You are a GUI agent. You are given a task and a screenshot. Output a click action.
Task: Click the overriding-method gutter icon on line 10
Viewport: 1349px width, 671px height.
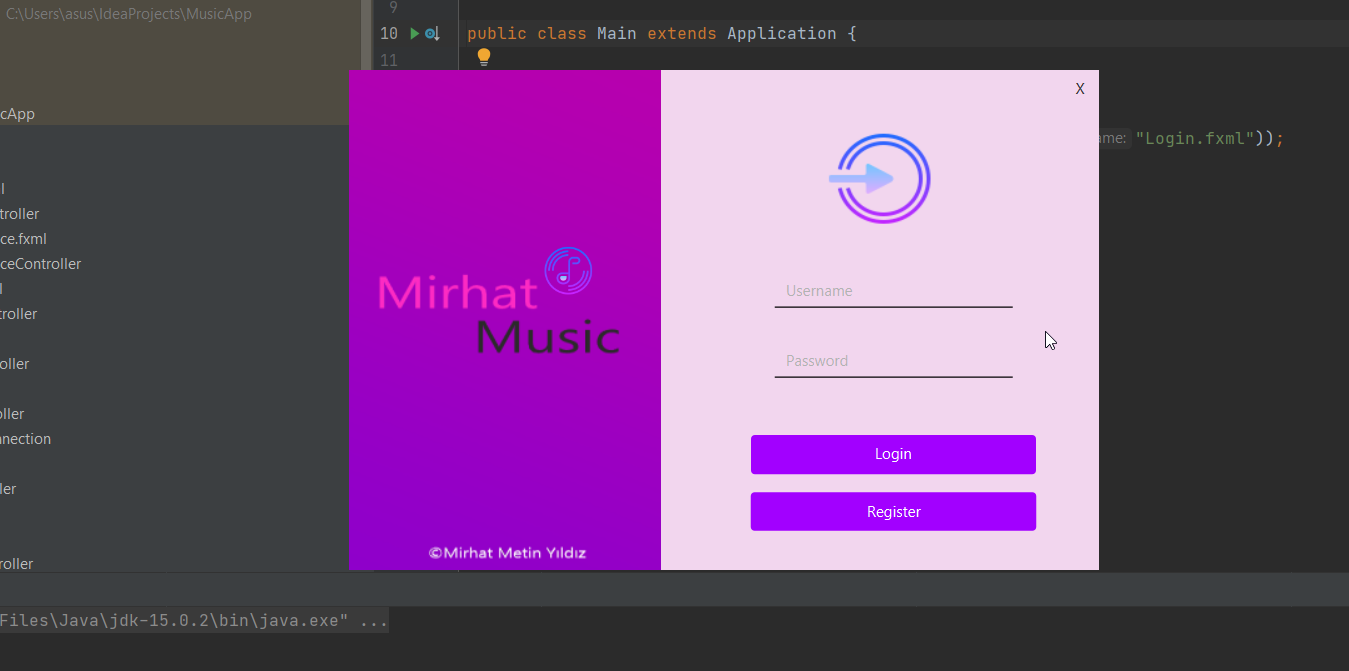click(431, 32)
